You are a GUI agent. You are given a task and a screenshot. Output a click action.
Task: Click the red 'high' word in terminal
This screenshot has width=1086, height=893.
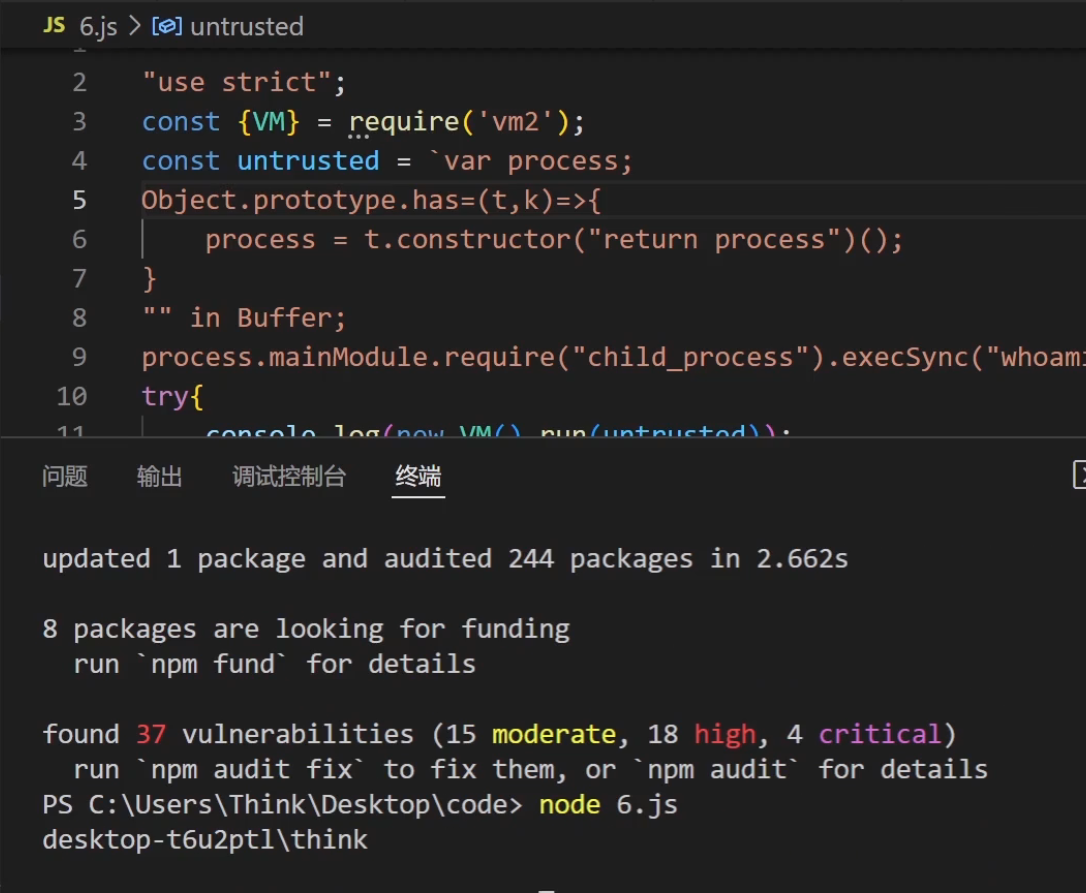point(725,734)
